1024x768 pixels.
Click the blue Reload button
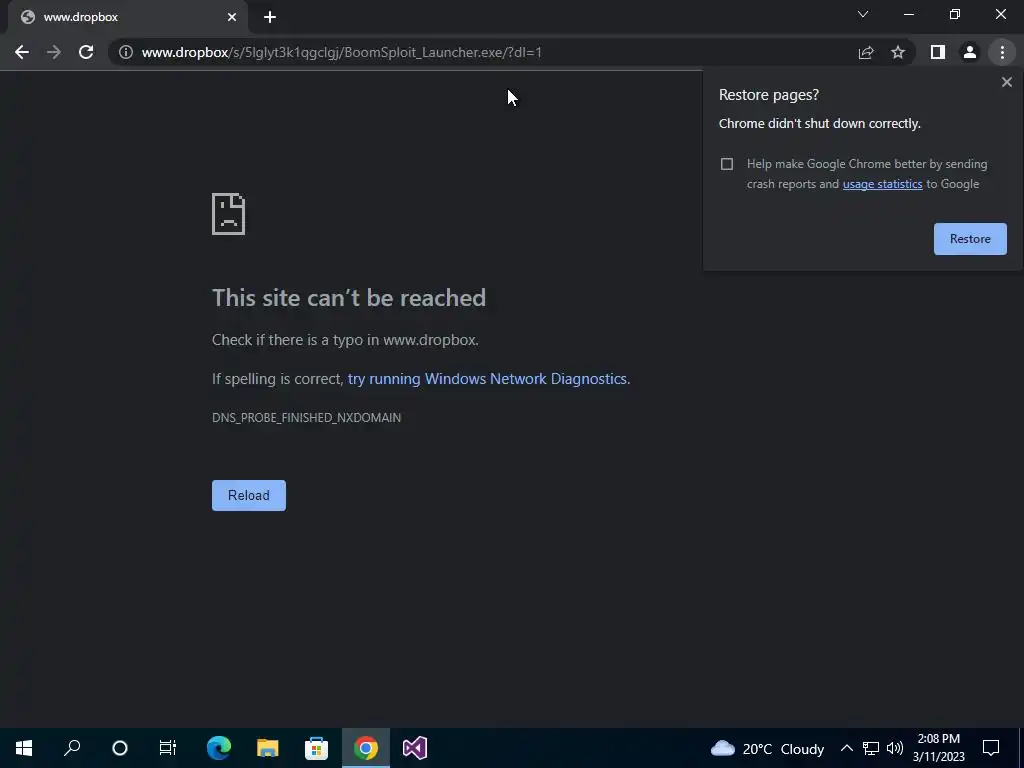tap(249, 496)
